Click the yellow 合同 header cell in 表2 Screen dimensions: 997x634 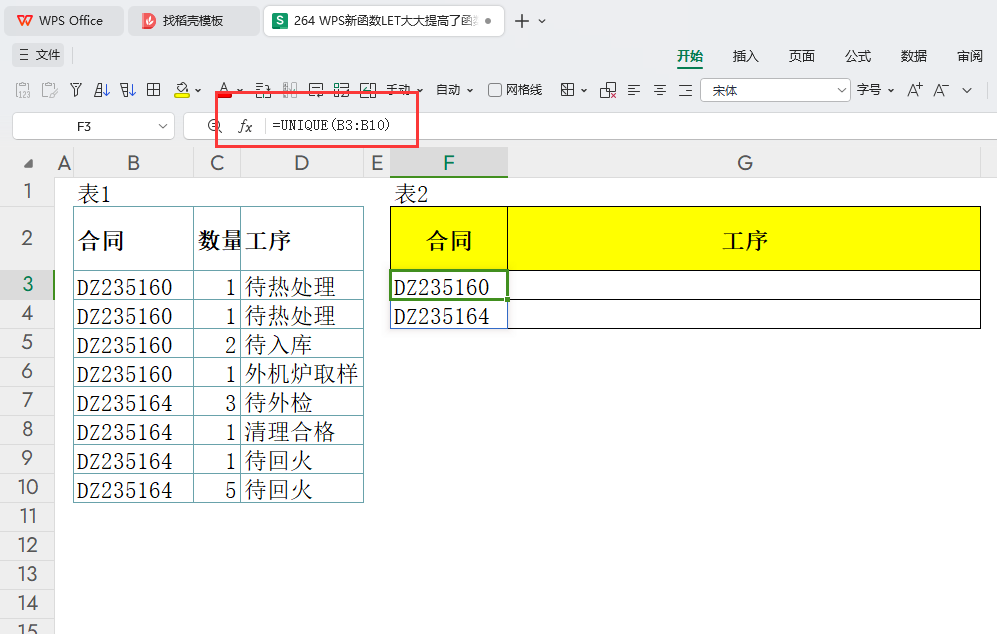449,239
